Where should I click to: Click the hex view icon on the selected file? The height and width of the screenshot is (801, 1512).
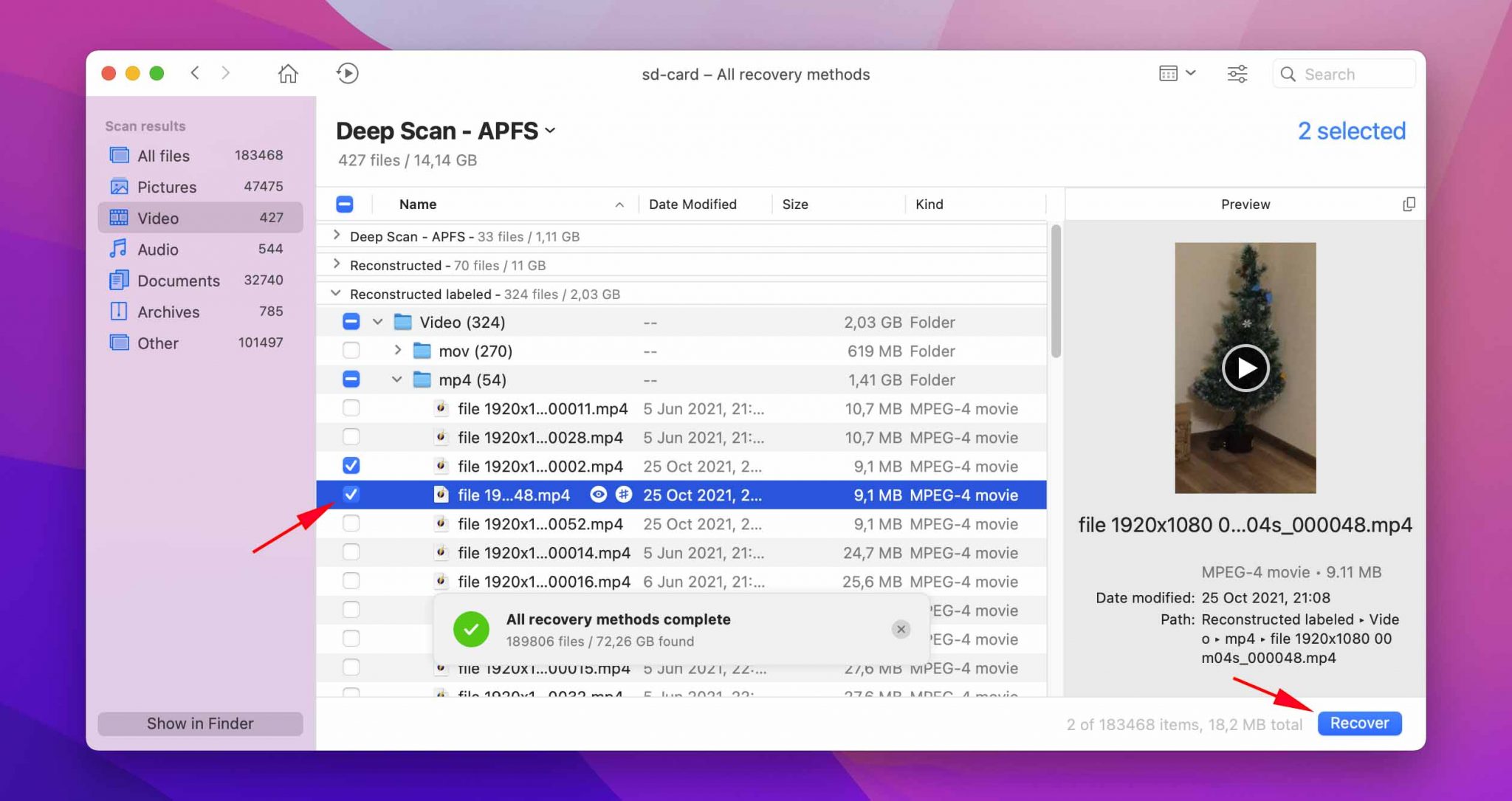[x=624, y=495]
